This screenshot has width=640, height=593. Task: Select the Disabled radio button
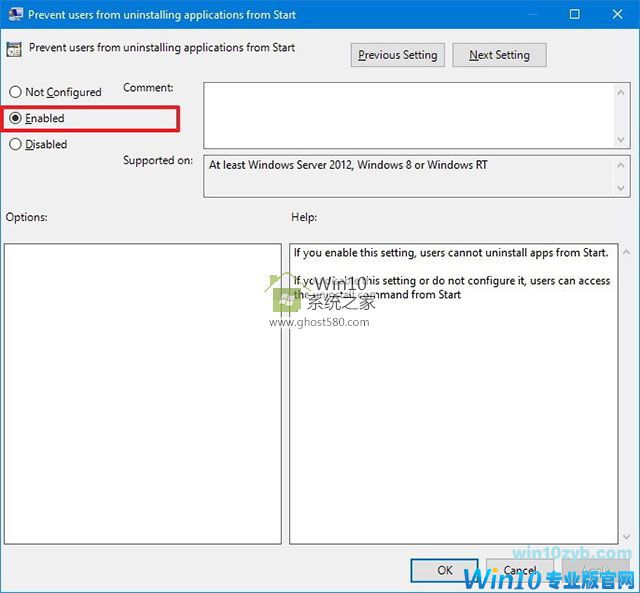pyautogui.click(x=16, y=144)
